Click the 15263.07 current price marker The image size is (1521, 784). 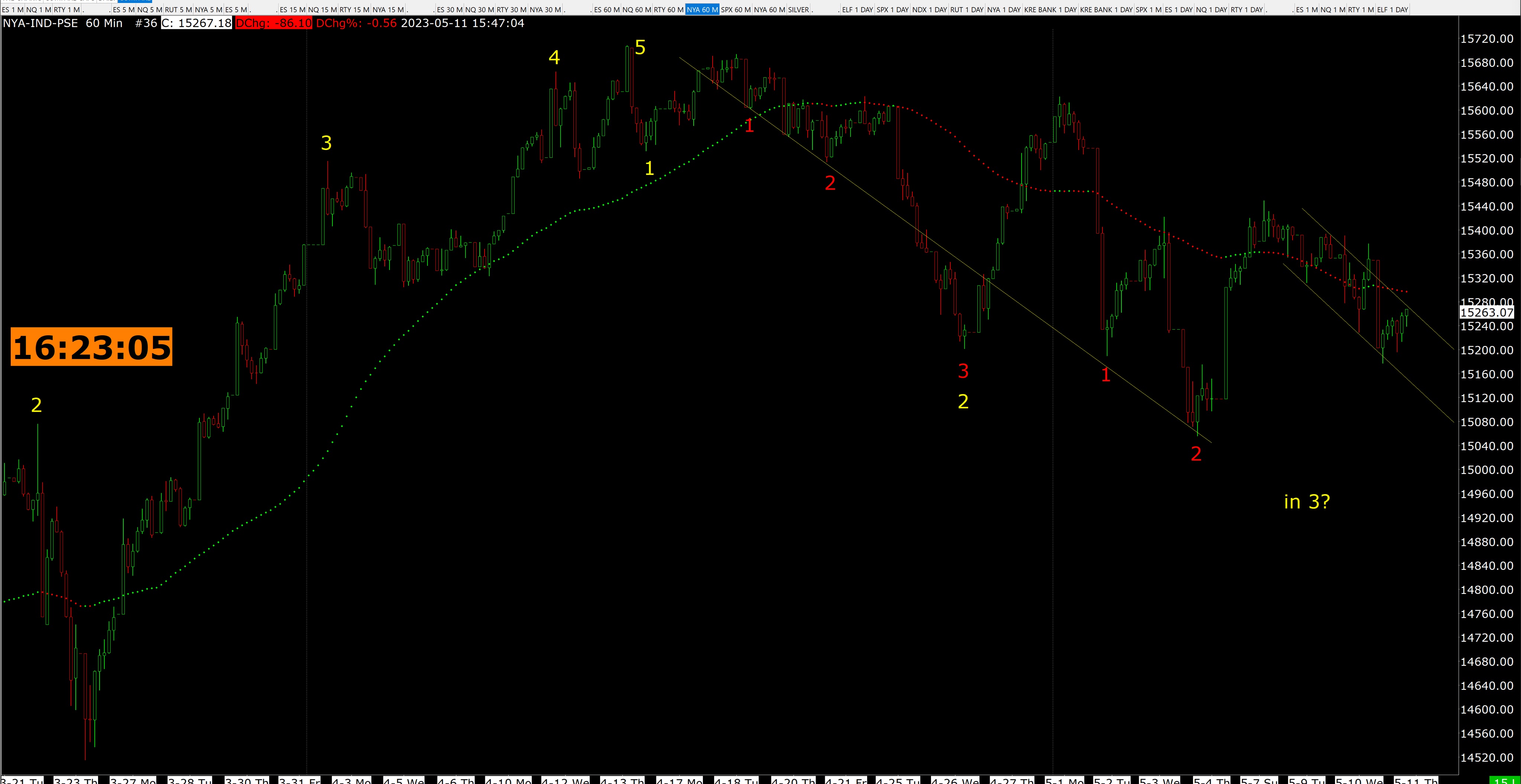pos(1486,313)
